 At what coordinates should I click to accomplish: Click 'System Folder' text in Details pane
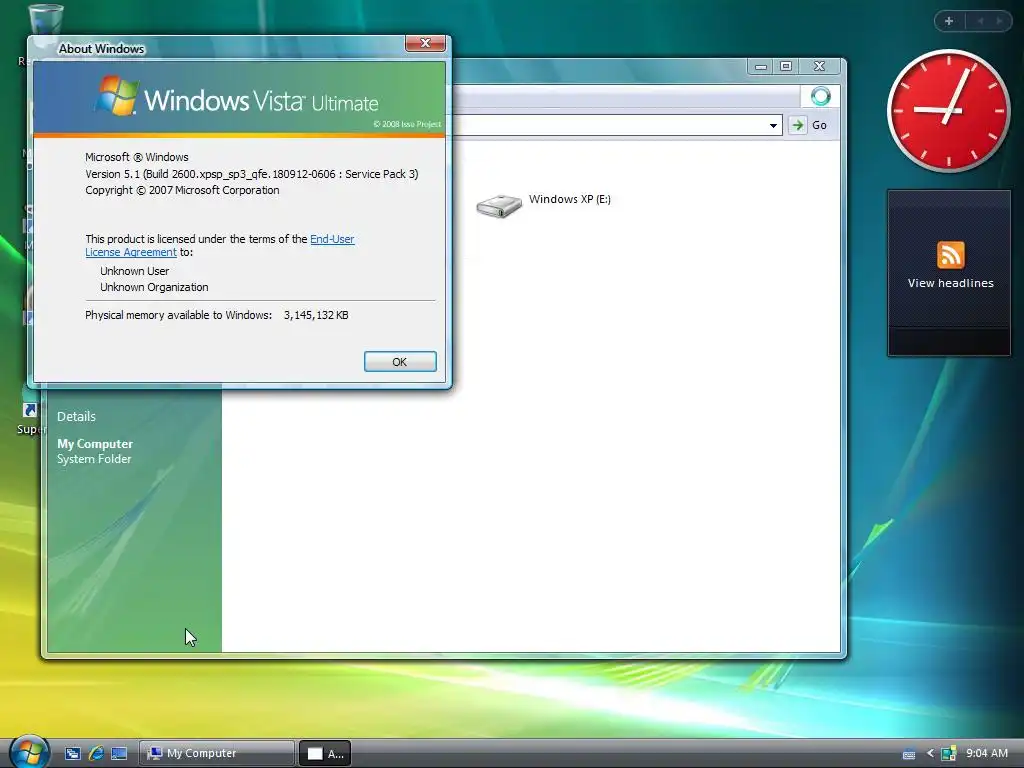point(94,459)
